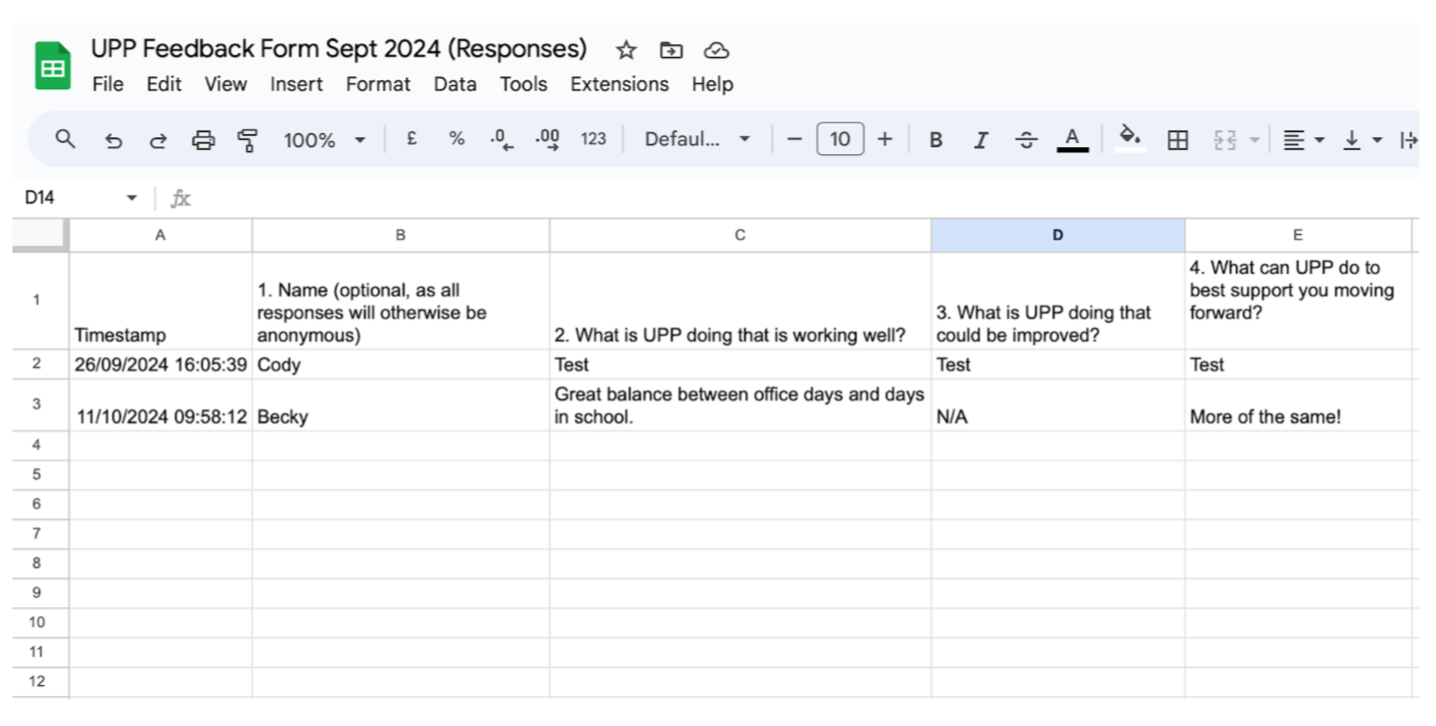Select column C header
Viewport: 1436px width, 726px height.
point(740,235)
